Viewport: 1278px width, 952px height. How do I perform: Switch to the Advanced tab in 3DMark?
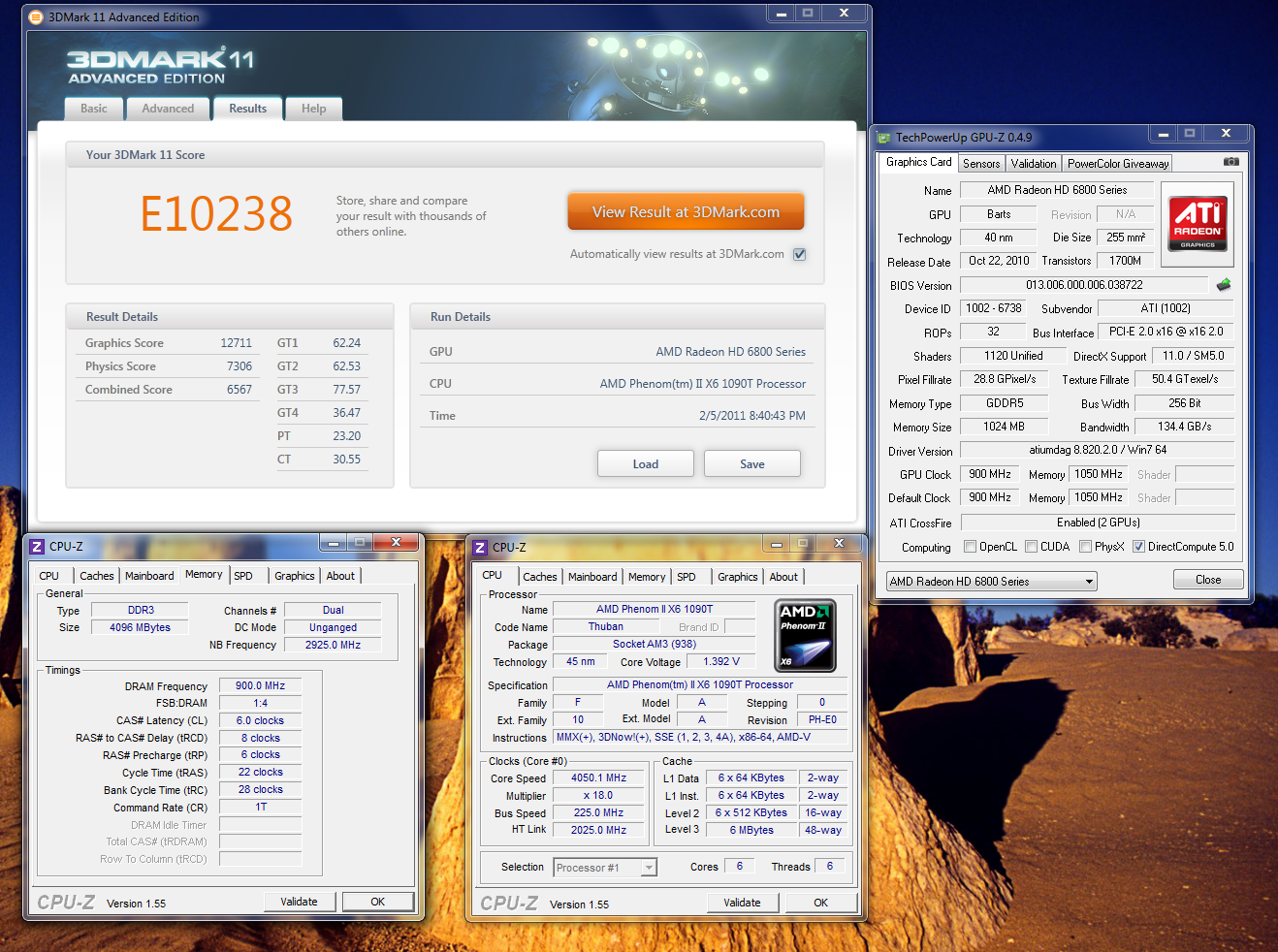(x=168, y=109)
